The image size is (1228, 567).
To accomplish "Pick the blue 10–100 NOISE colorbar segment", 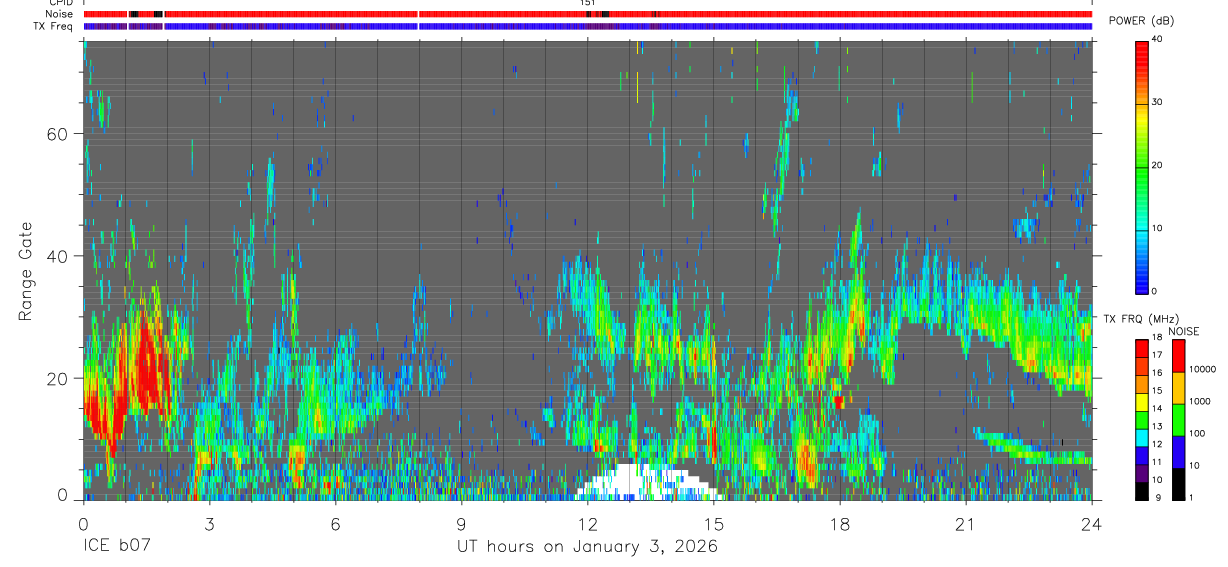I will (1178, 452).
